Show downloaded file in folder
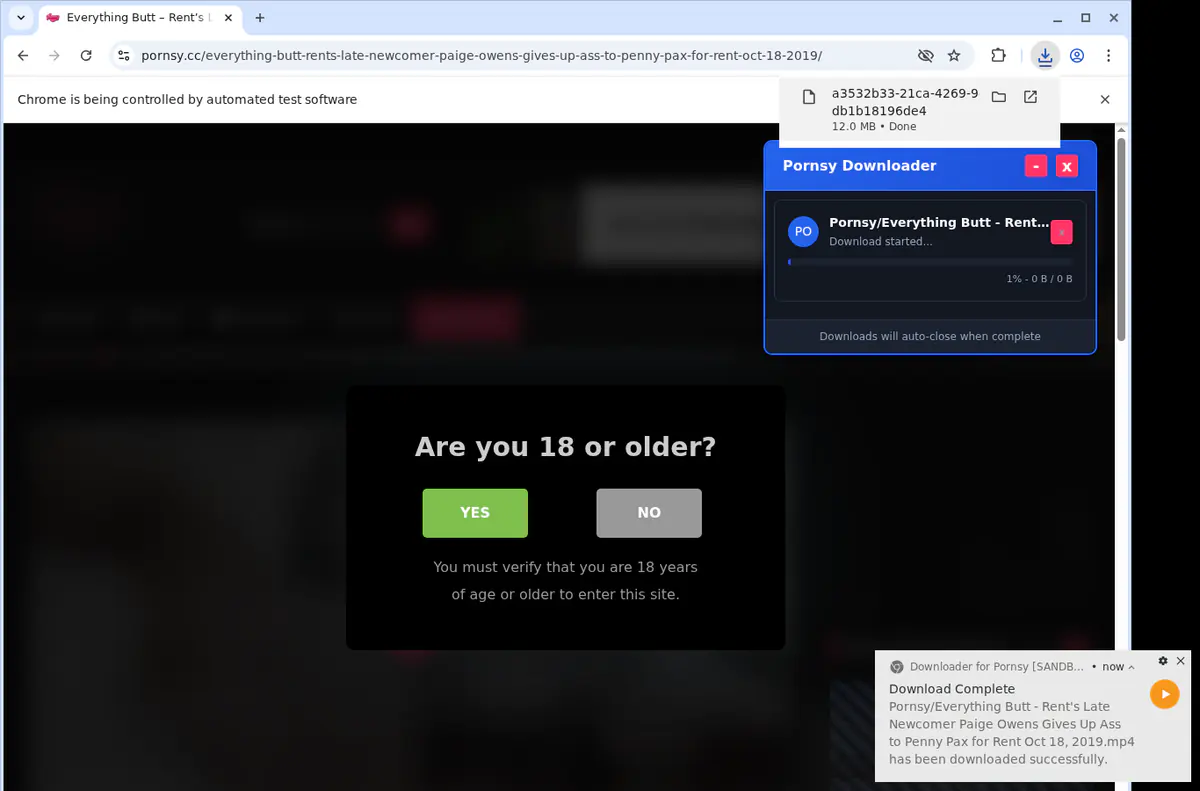1200x791 pixels. tap(998, 97)
